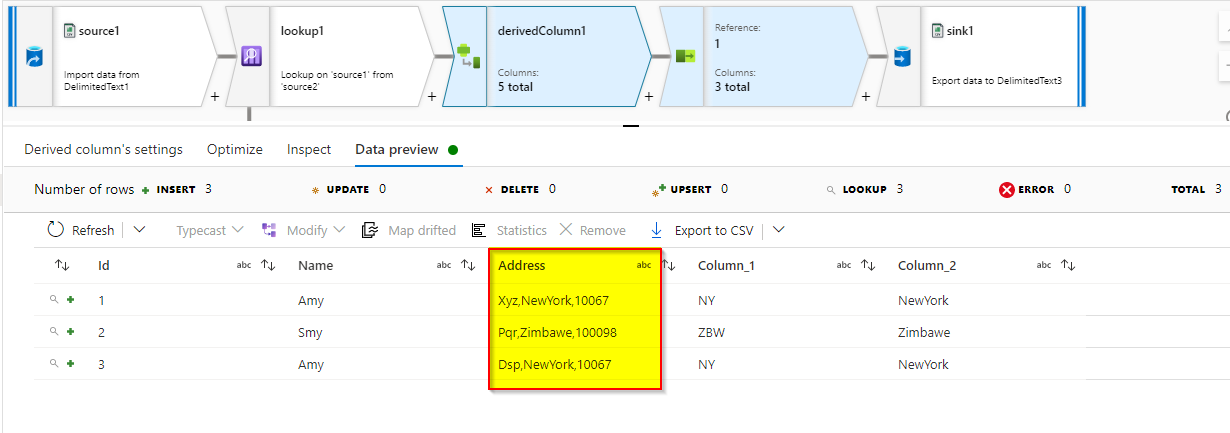
Task: Select the source1 node icon
Action: pyautogui.click(x=32, y=57)
